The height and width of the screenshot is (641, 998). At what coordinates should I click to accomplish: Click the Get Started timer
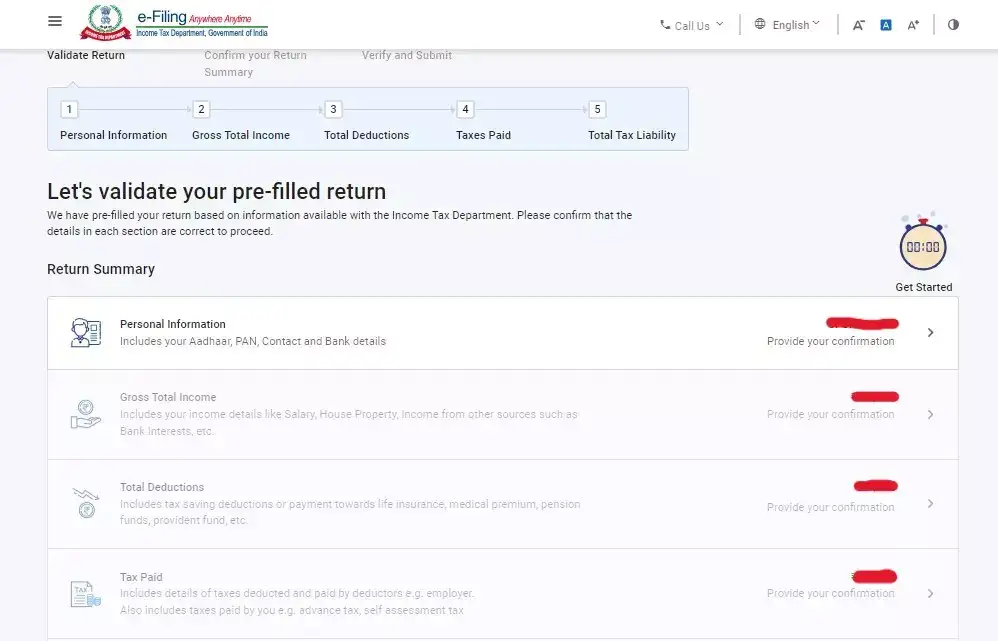pos(923,243)
